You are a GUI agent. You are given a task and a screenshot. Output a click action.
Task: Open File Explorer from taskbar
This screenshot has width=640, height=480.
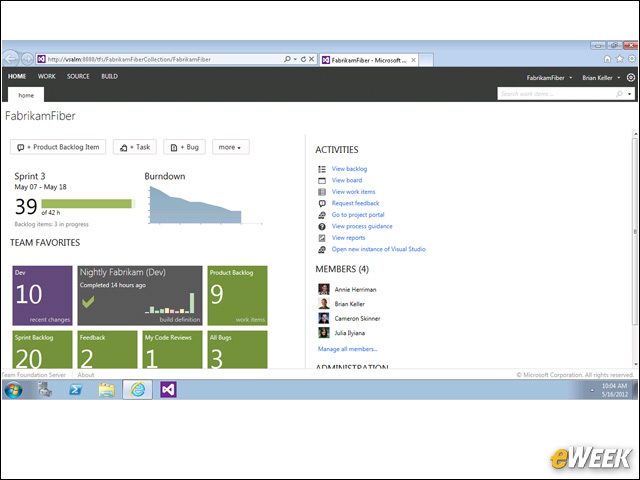point(106,390)
